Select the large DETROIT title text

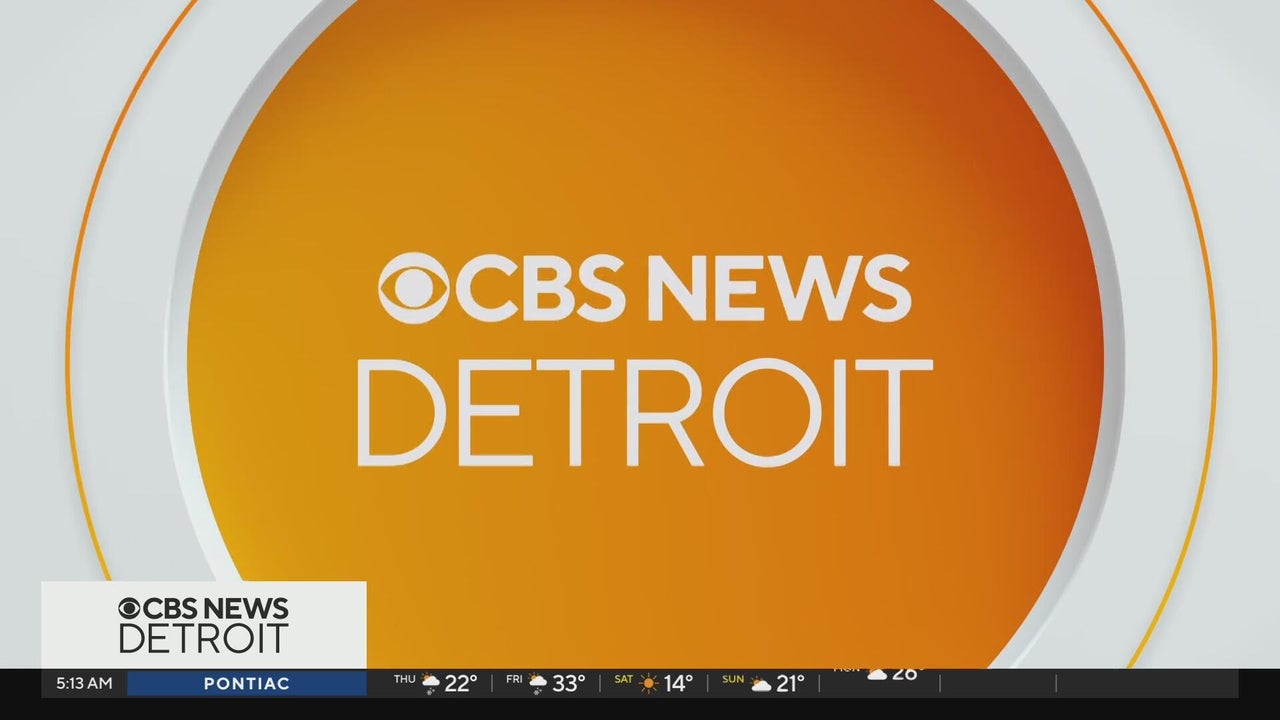(644, 414)
